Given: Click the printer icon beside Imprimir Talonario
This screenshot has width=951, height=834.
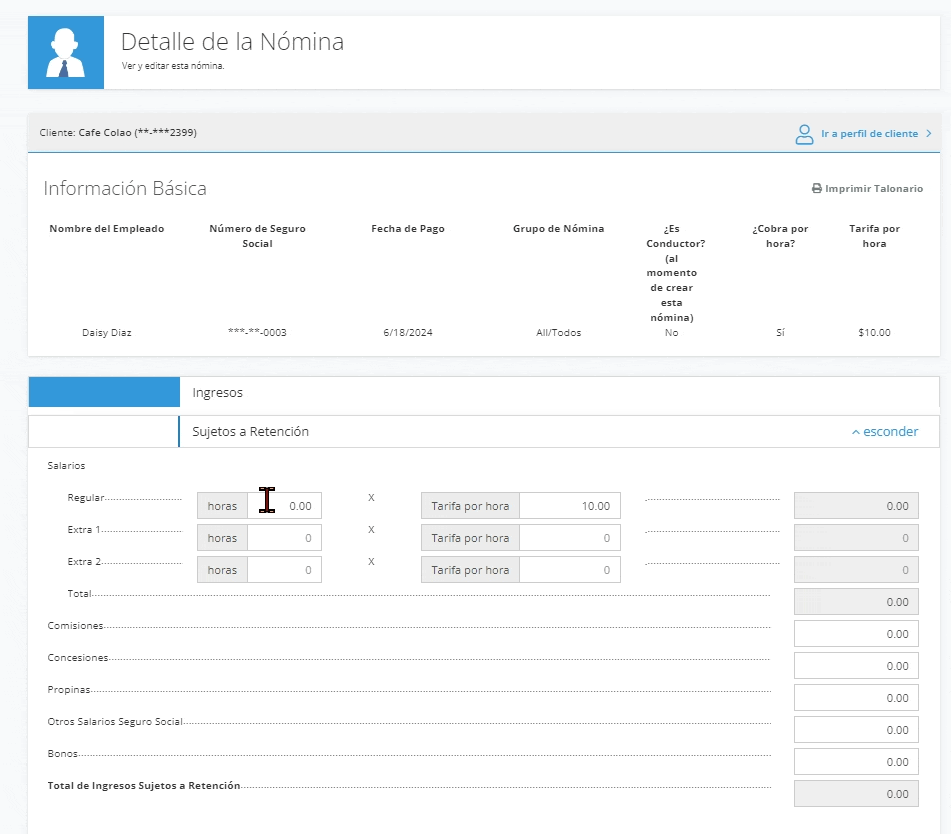Looking at the screenshot, I should [x=817, y=189].
